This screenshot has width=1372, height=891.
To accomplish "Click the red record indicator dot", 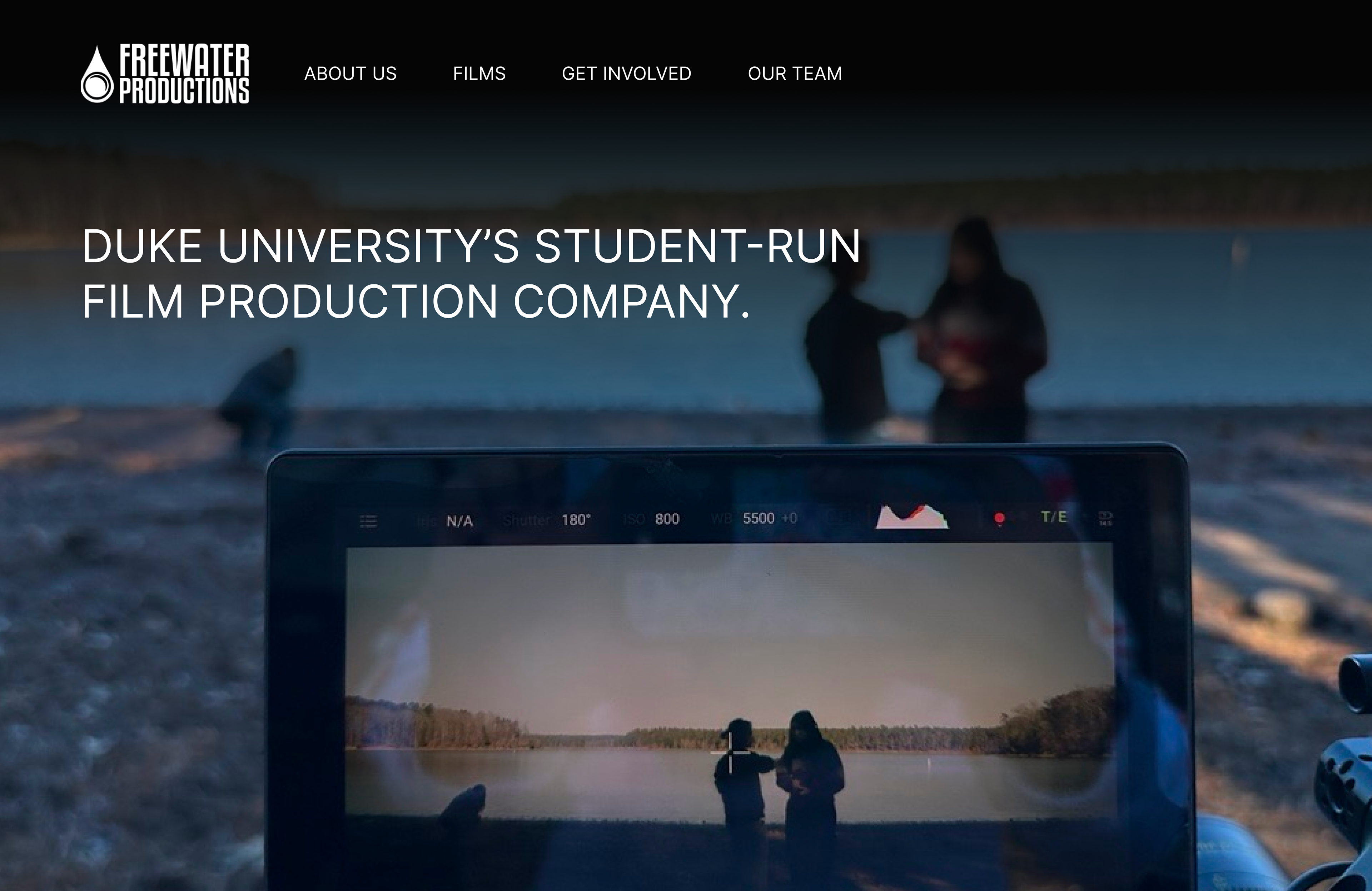I will (x=1000, y=518).
